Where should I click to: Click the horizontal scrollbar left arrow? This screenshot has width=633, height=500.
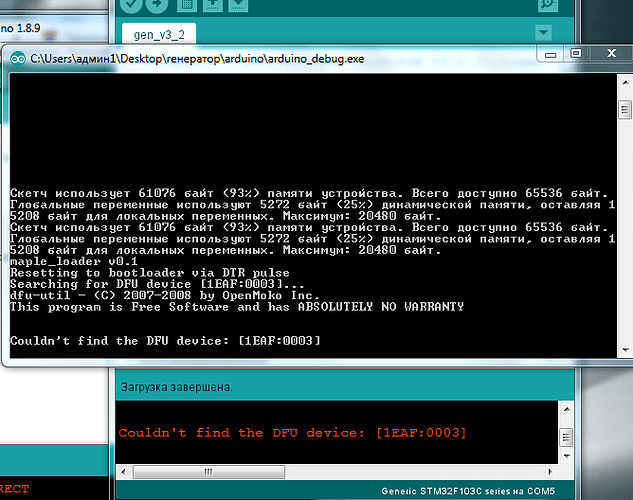[x=124, y=471]
